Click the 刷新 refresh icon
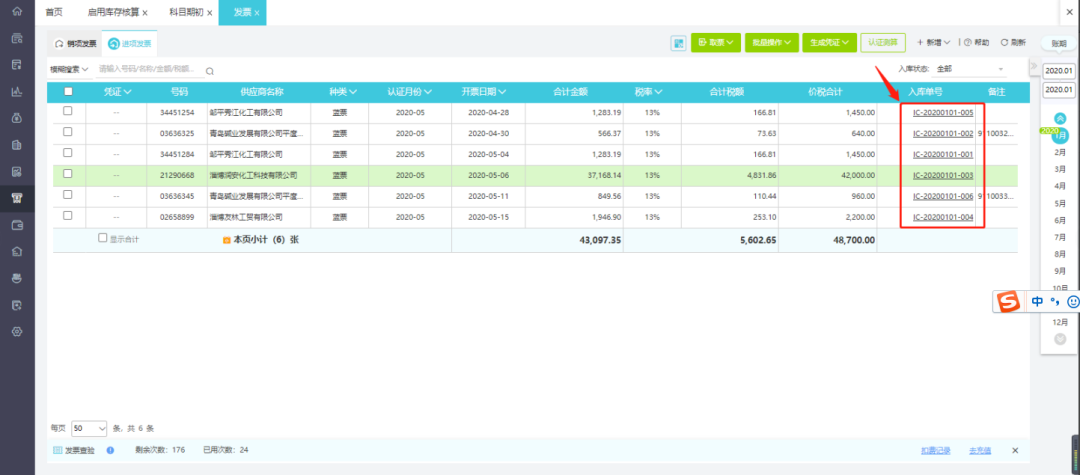 click(x=1004, y=43)
